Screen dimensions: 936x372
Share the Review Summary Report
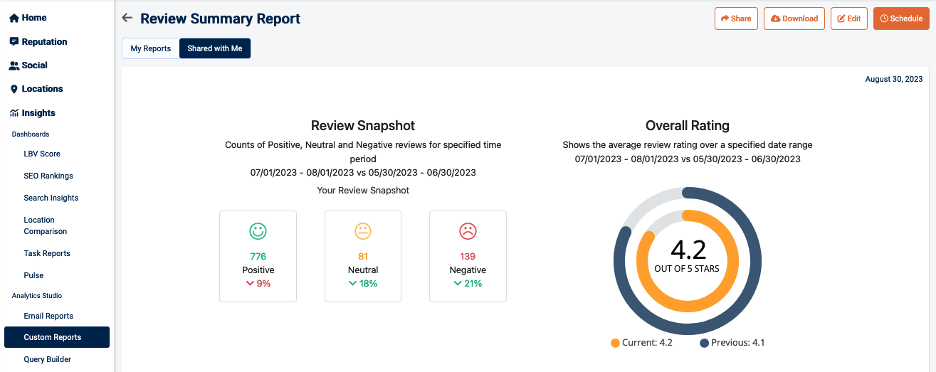click(736, 19)
